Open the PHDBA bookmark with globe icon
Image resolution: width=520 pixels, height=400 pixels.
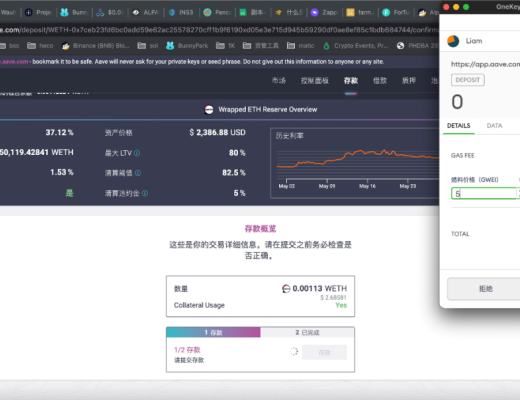tap(417, 45)
